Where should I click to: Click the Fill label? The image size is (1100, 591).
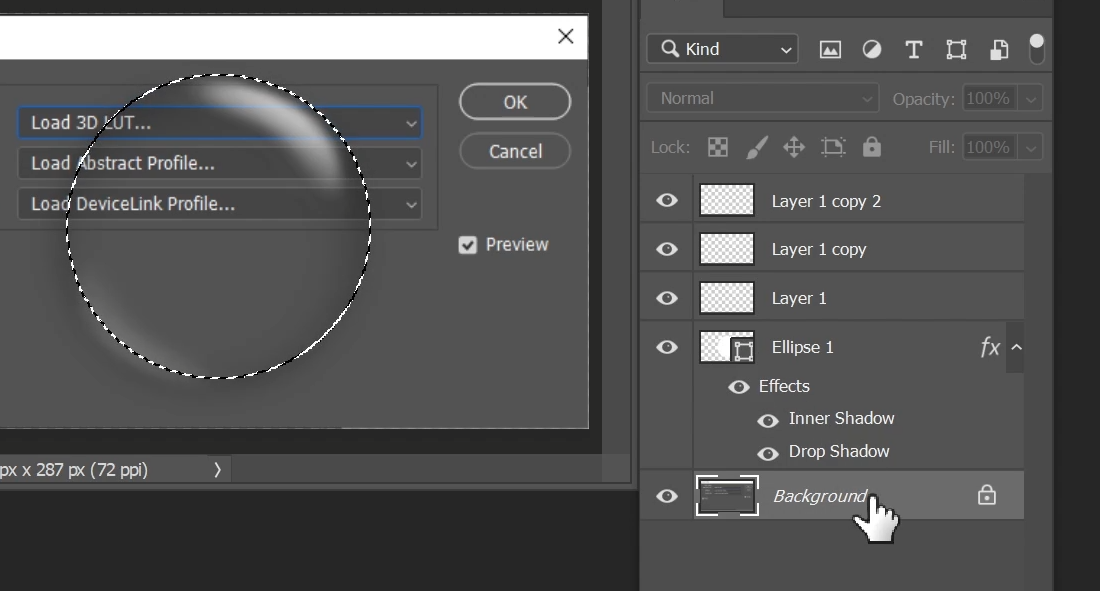coord(941,147)
